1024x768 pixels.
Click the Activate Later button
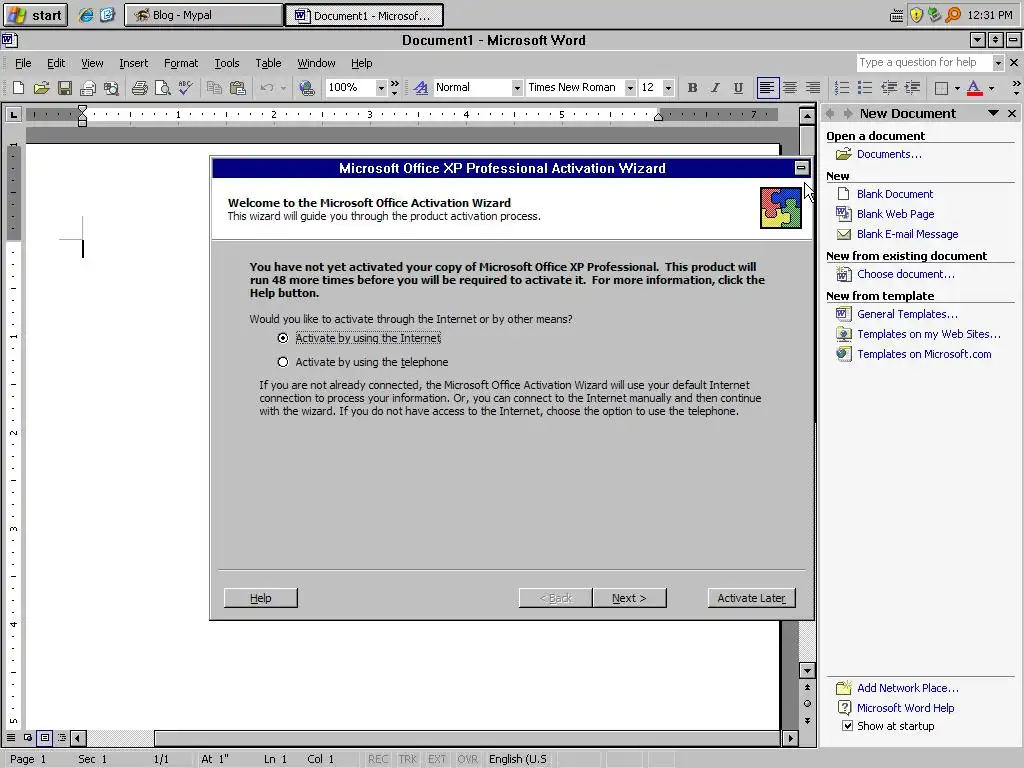pos(752,598)
